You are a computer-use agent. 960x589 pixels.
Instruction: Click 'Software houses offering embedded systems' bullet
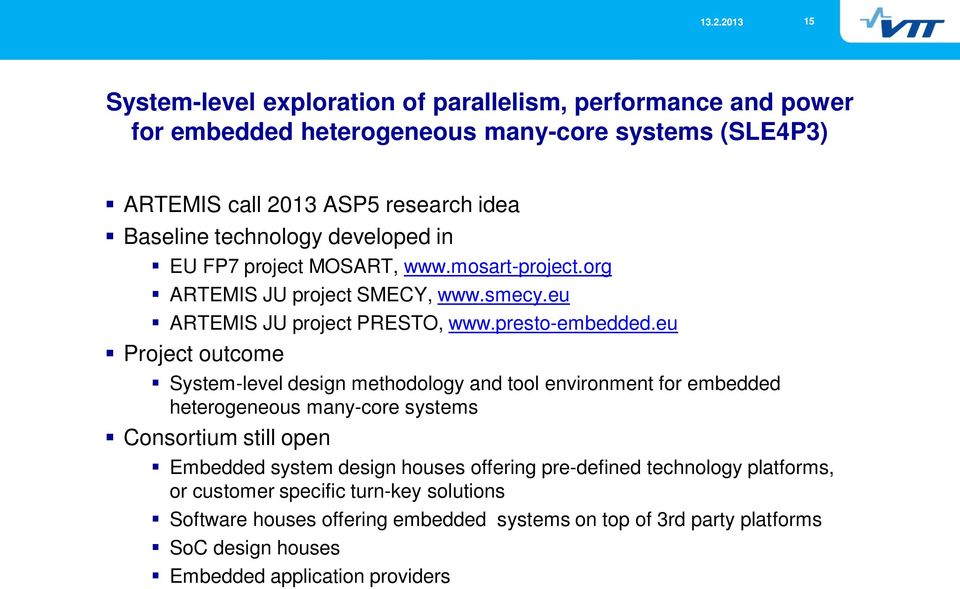pos(495,520)
